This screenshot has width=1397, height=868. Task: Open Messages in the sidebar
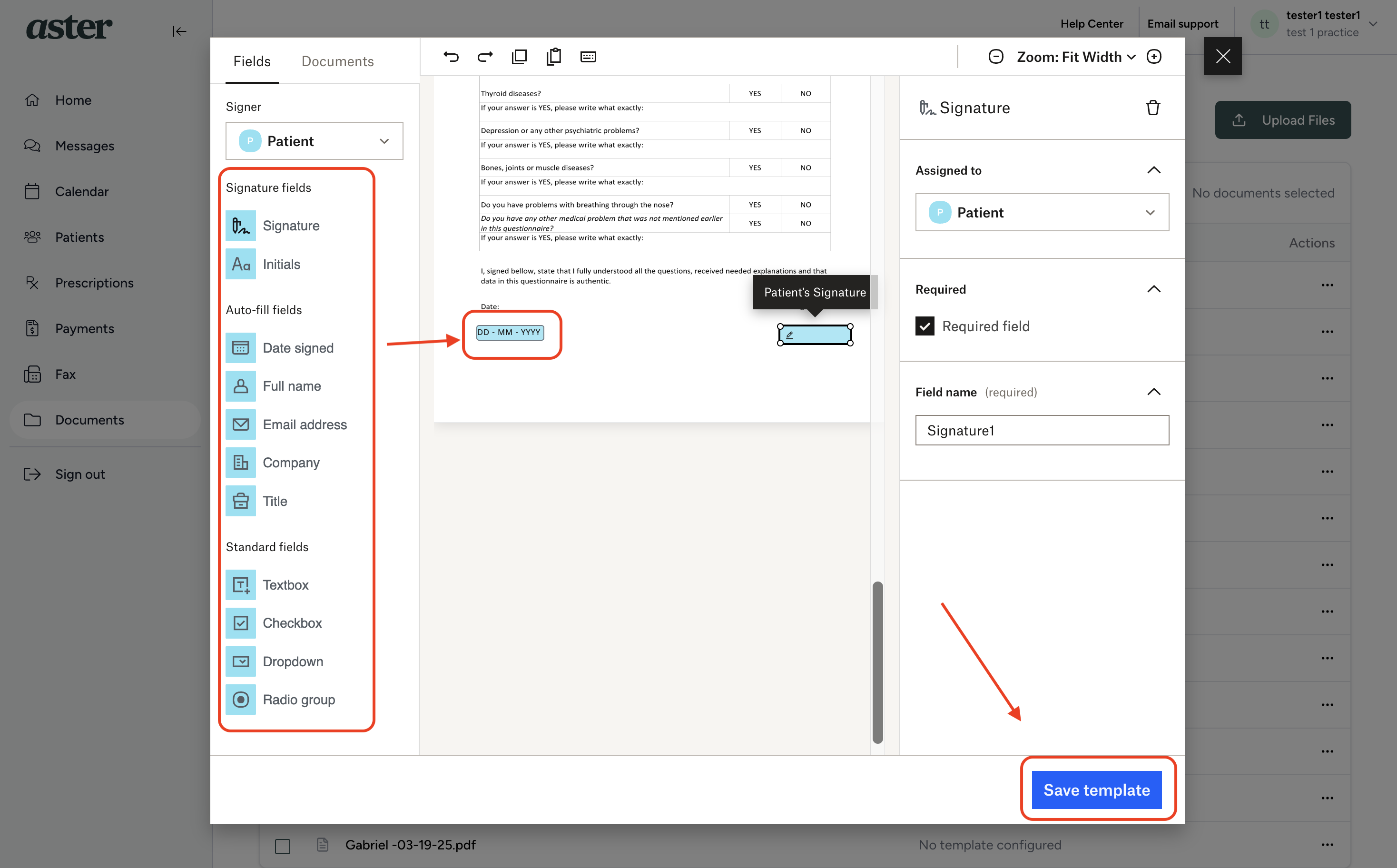point(105,146)
